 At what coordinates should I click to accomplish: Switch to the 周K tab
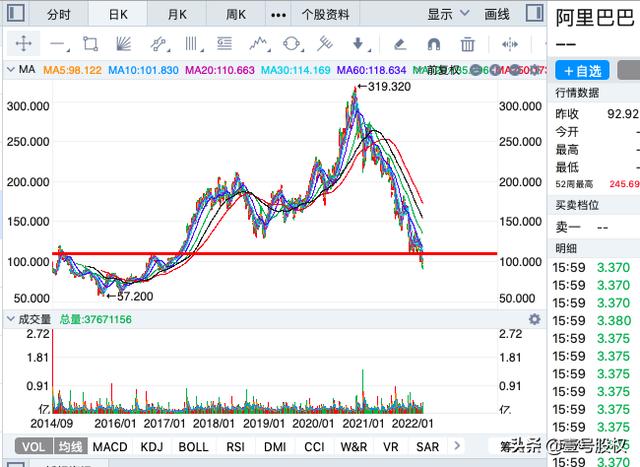236,15
